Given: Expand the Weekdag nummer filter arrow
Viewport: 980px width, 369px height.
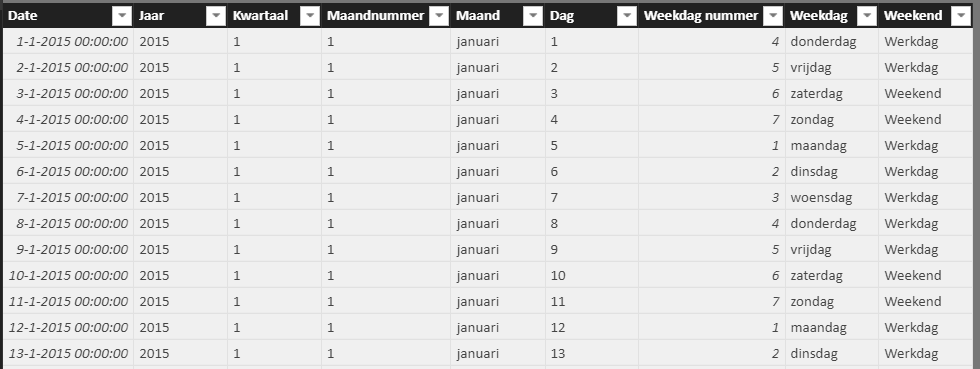Looking at the screenshot, I should [773, 16].
